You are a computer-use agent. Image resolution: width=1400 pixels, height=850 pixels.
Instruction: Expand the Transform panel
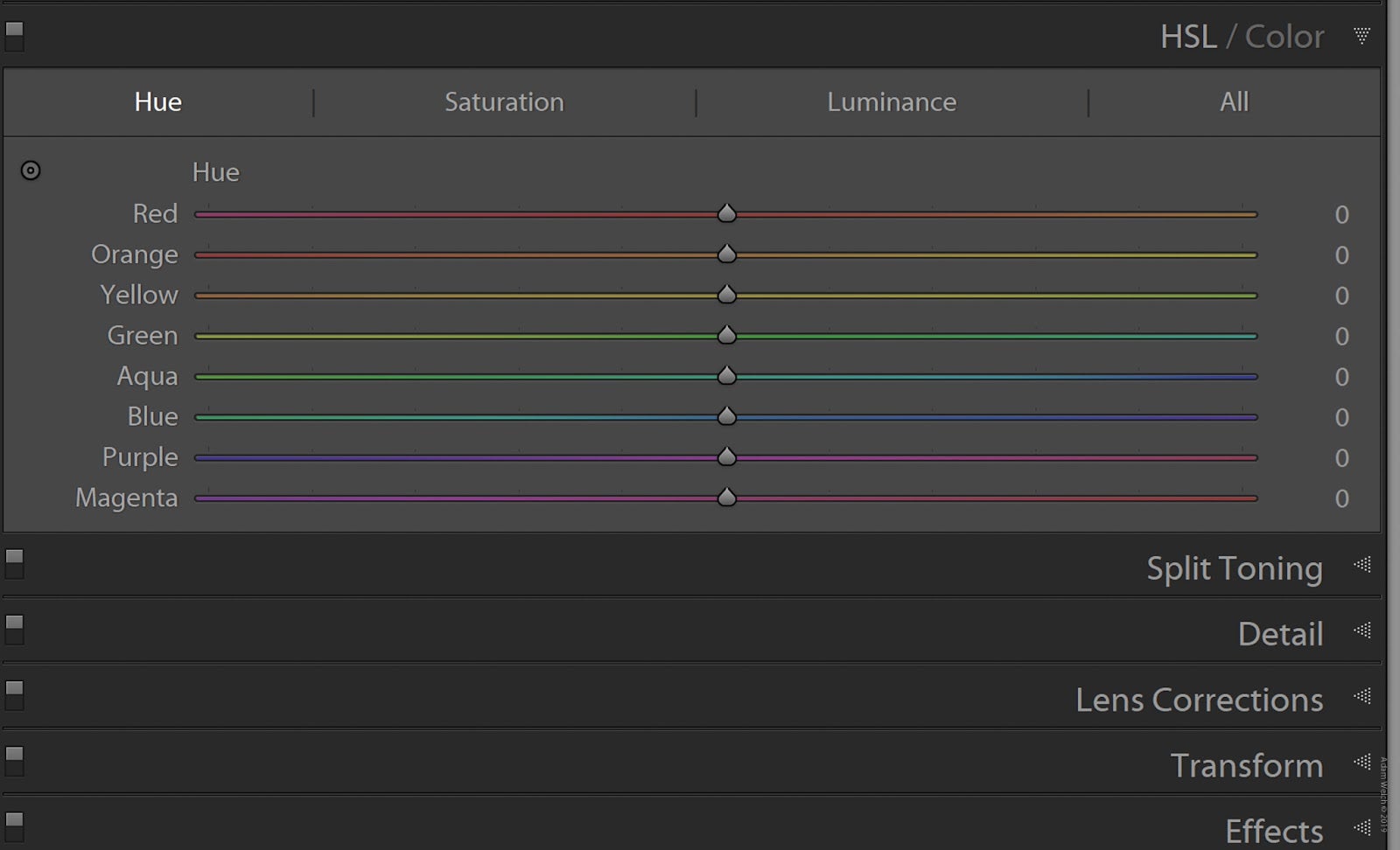pos(1361,763)
